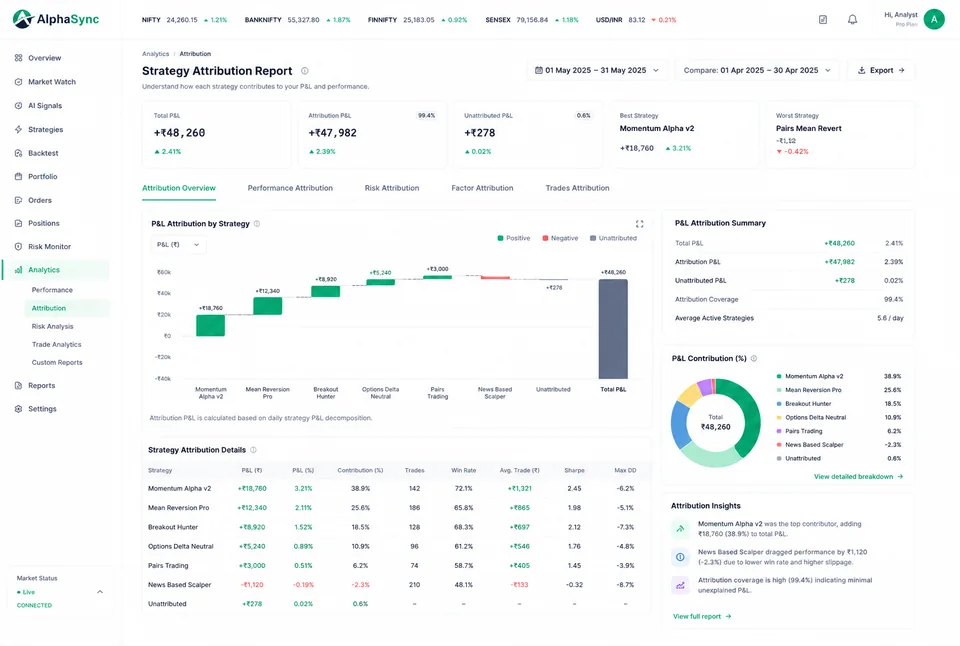Open the notes icon in top bar
The width and height of the screenshot is (960, 646).
click(823, 20)
